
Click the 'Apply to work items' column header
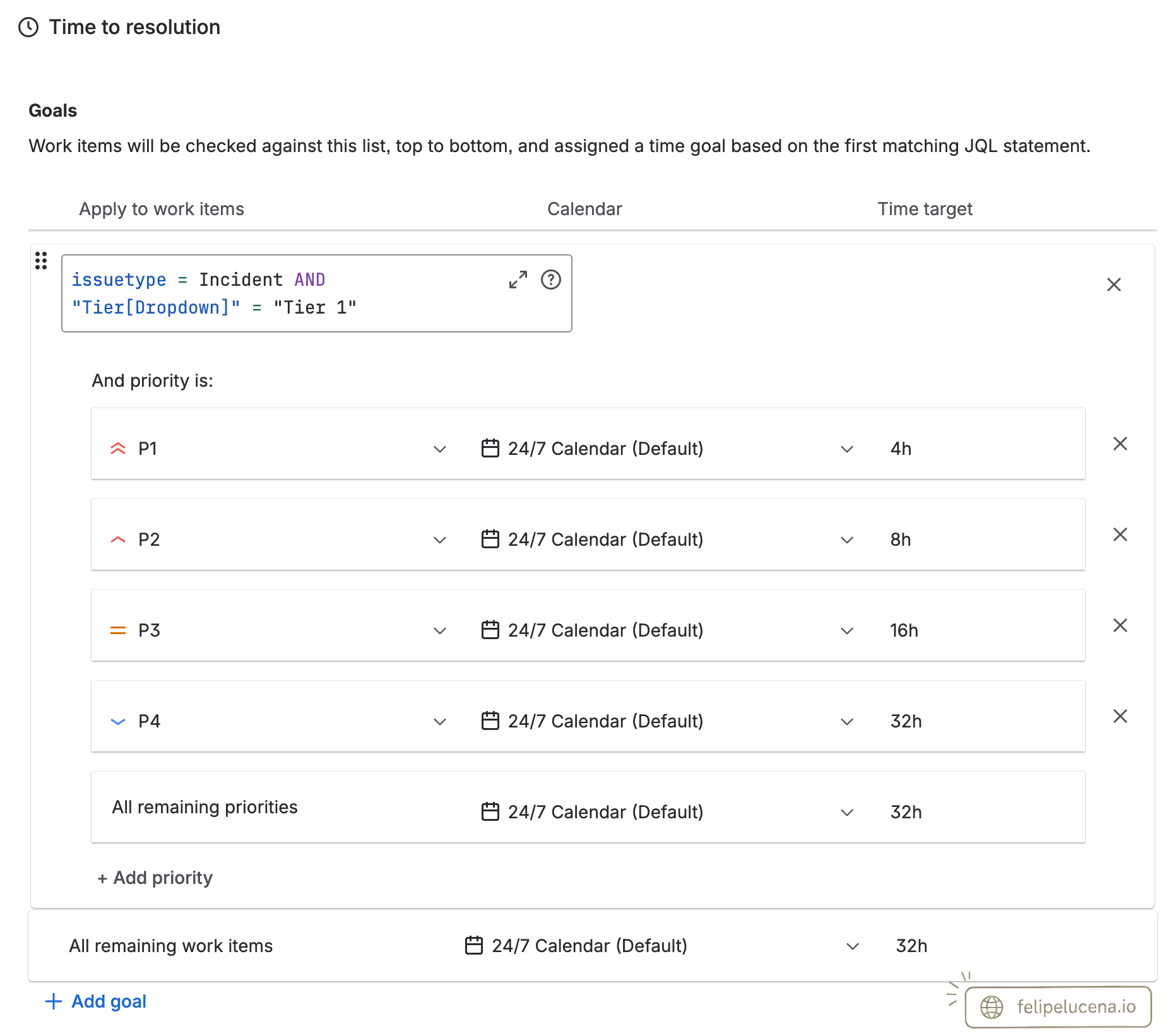coord(162,209)
